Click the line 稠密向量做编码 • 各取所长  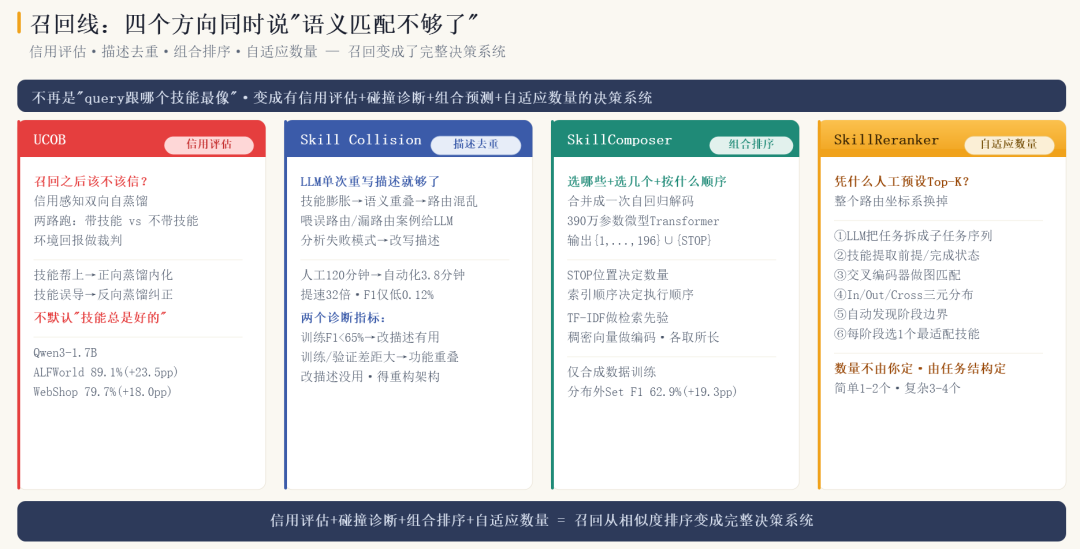coord(643,338)
